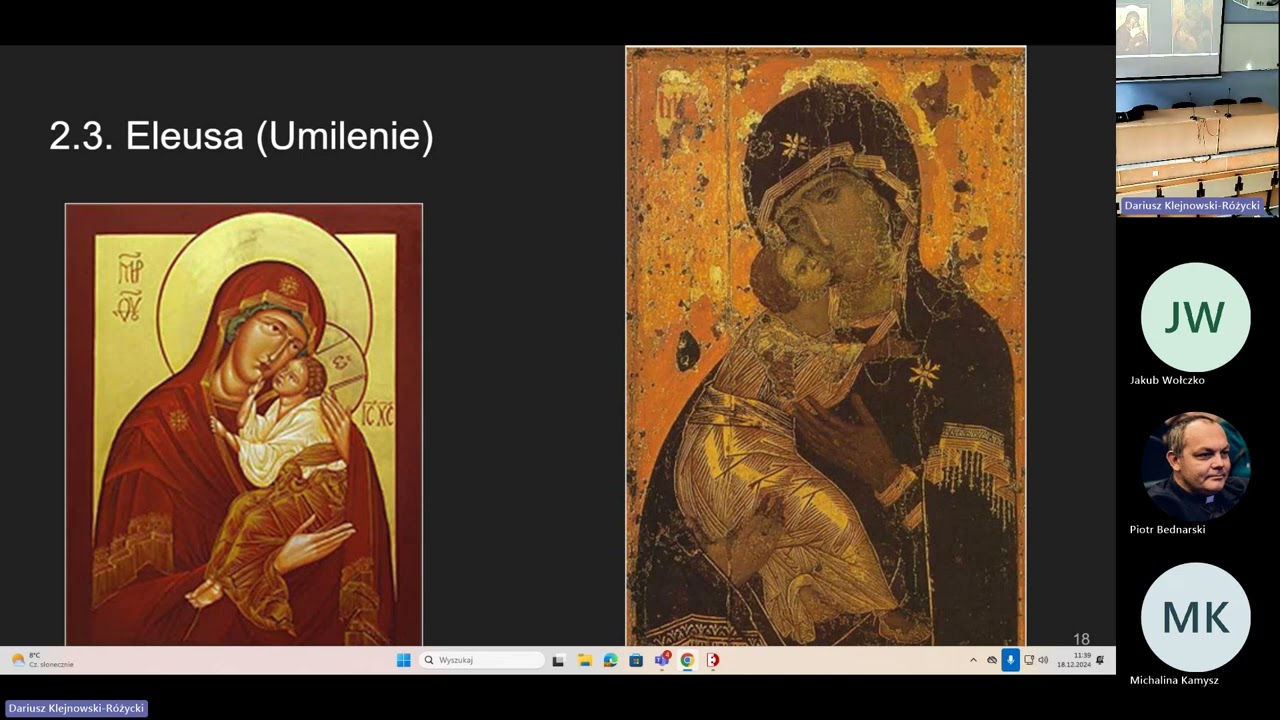Select Jakub Wołczko's JW avatar
Viewport: 1280px width, 720px height.
1196,317
